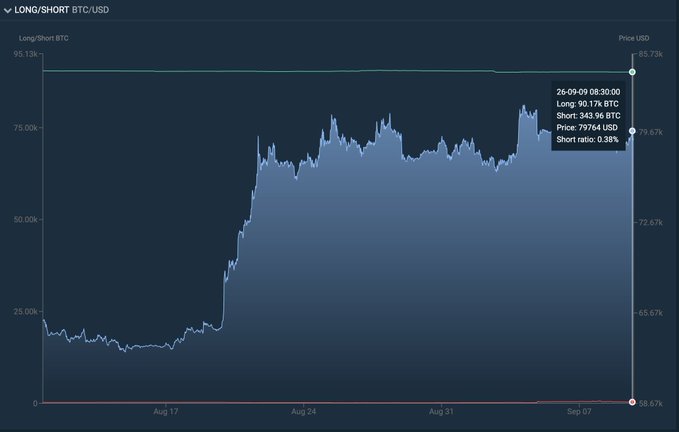
Task: Click the 65.67k right axis label
Action: [650, 313]
